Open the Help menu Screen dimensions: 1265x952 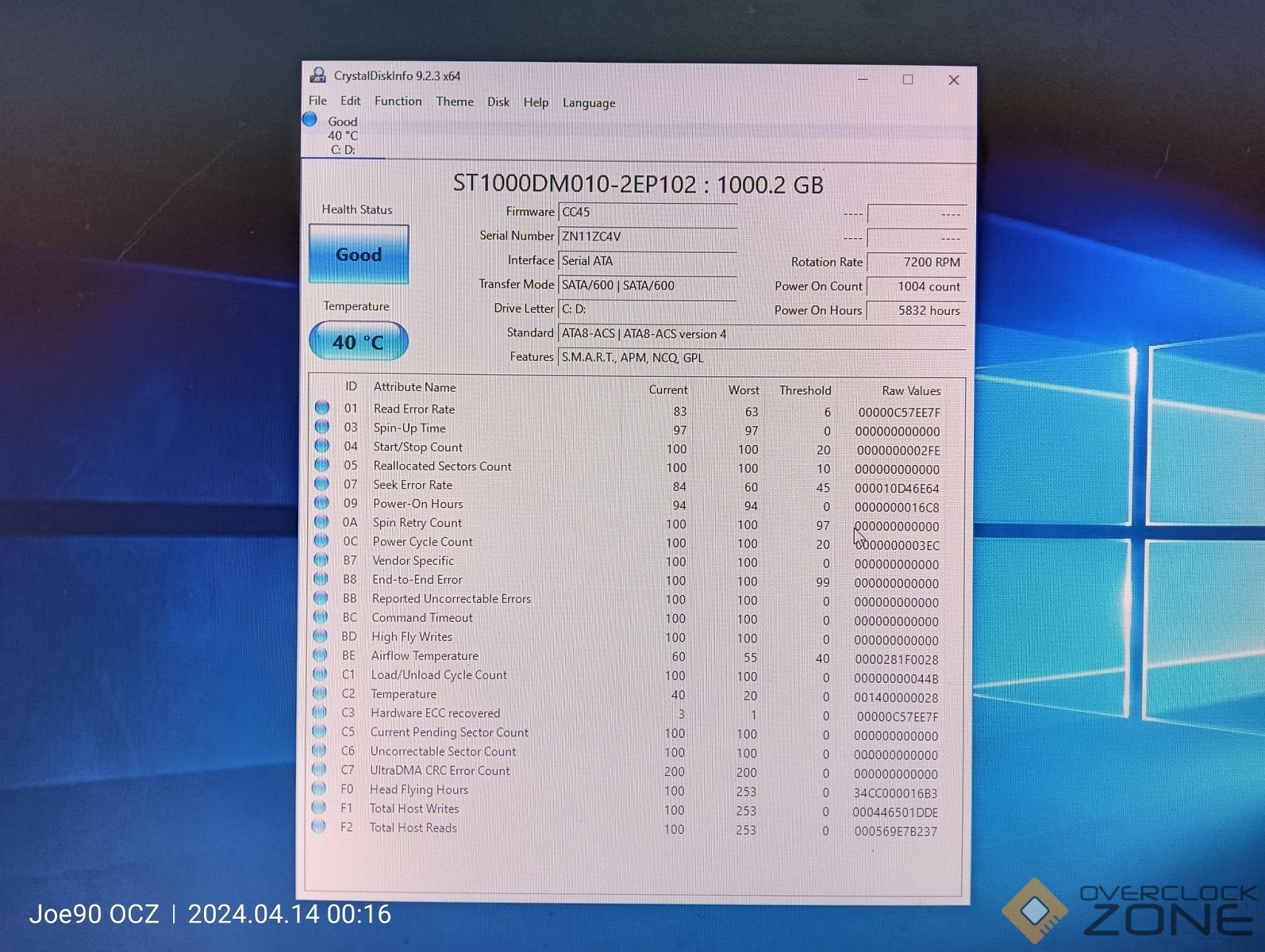coord(536,102)
